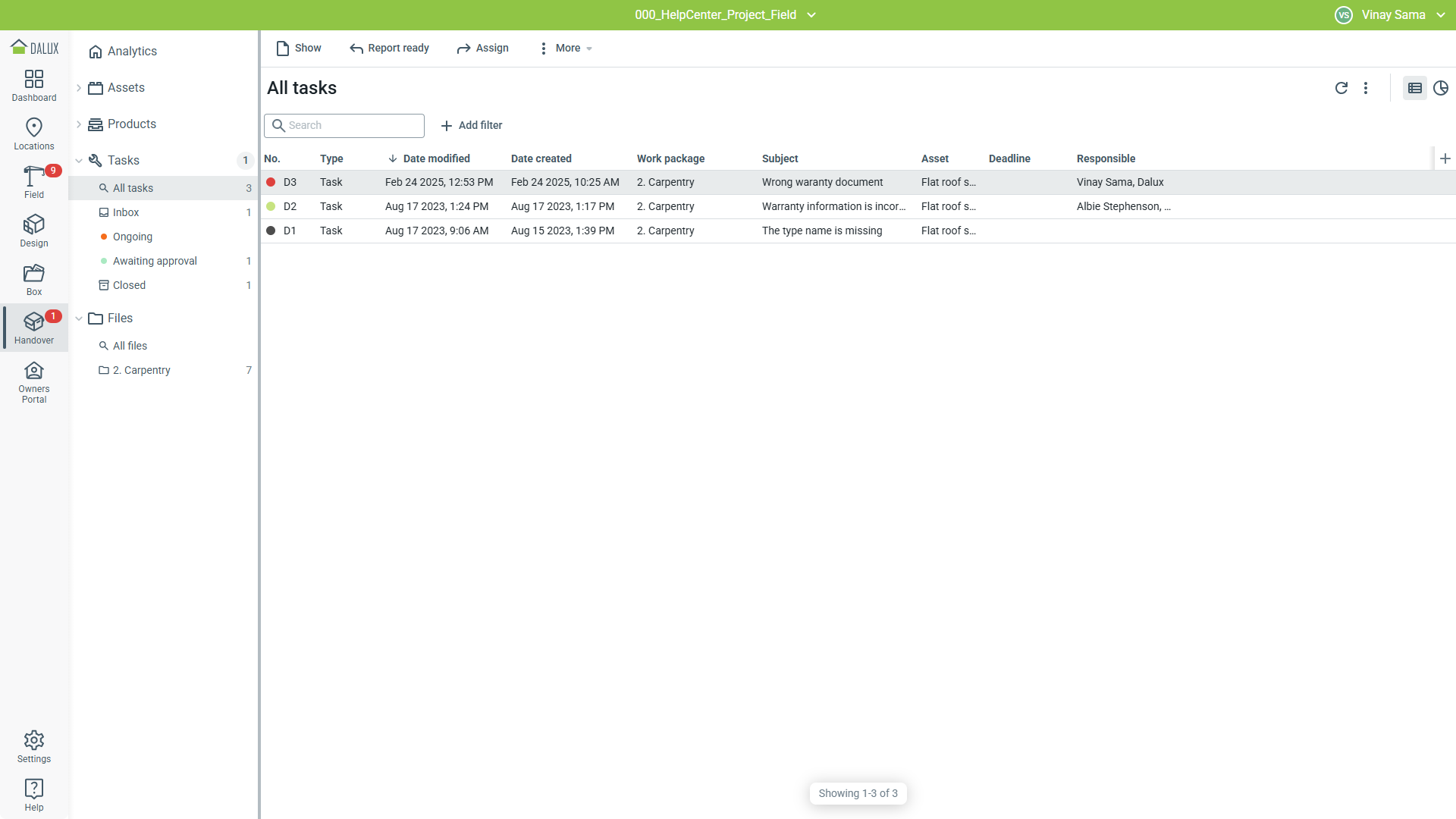
Task: Click the Report ready button
Action: pos(390,48)
